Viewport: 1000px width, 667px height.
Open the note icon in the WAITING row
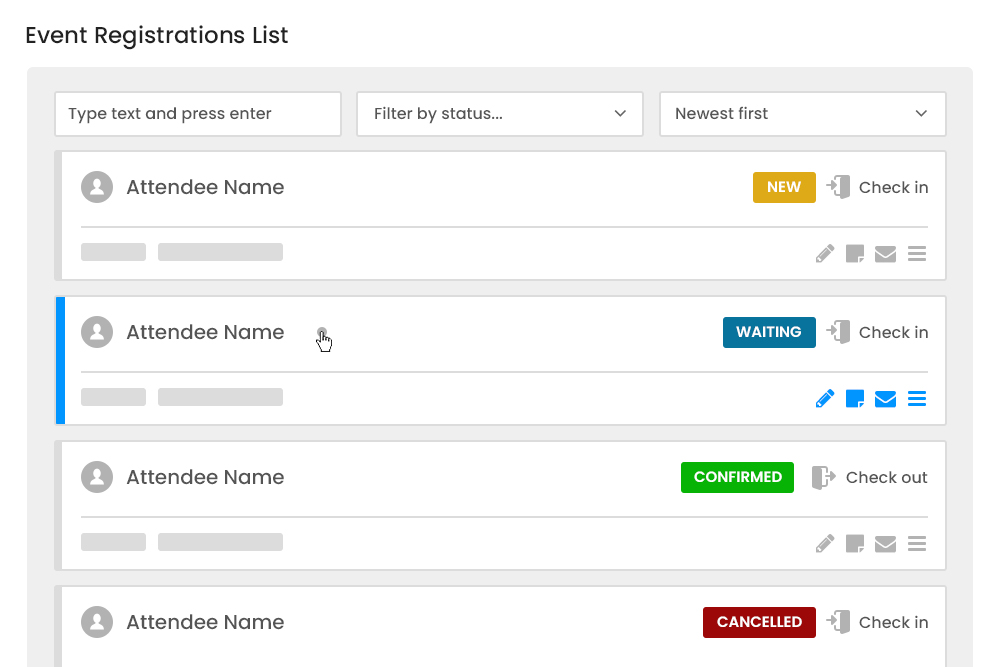(855, 399)
